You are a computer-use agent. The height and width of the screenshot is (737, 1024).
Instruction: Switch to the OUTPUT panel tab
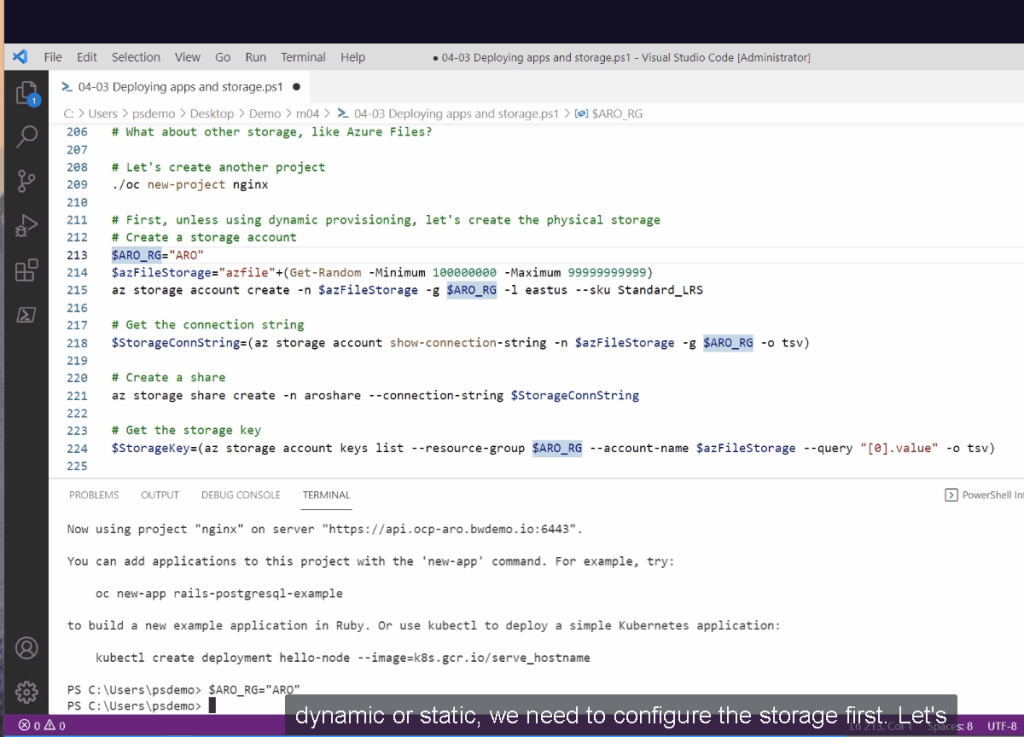(x=160, y=495)
